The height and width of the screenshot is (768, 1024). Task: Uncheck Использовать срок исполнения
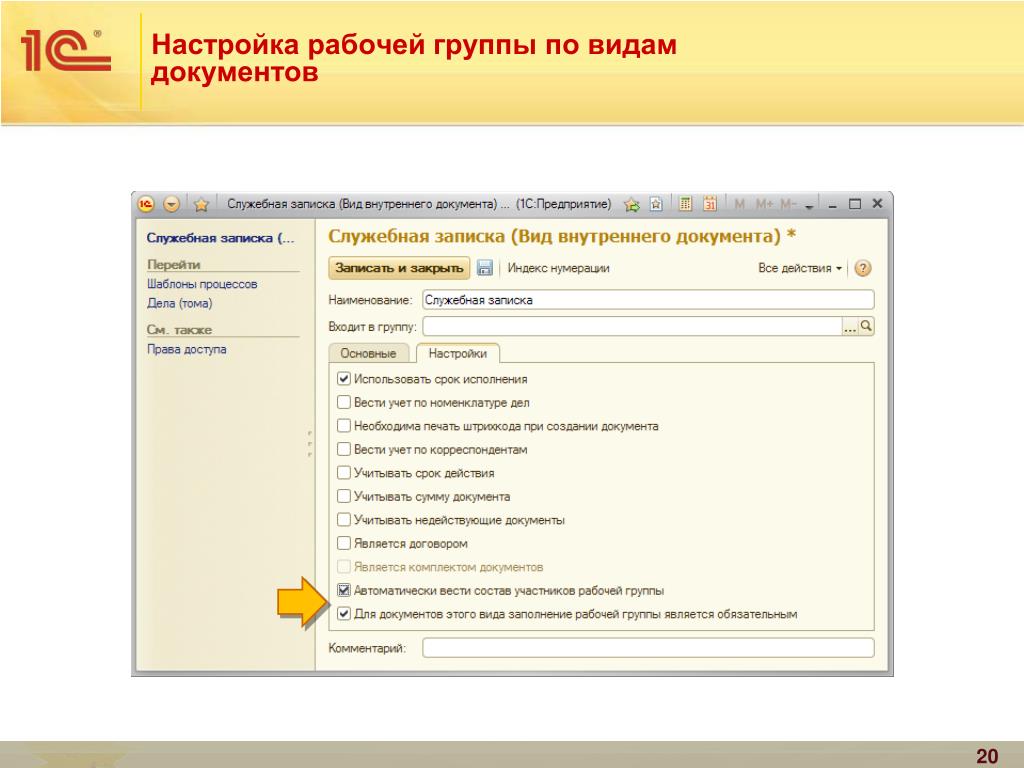point(344,378)
